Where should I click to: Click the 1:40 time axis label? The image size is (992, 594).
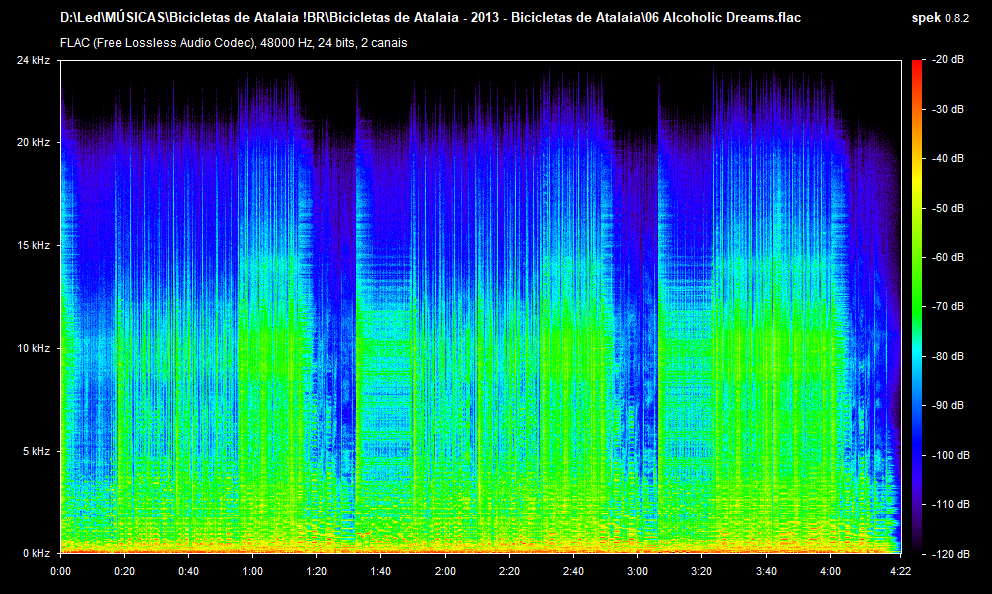coord(380,571)
